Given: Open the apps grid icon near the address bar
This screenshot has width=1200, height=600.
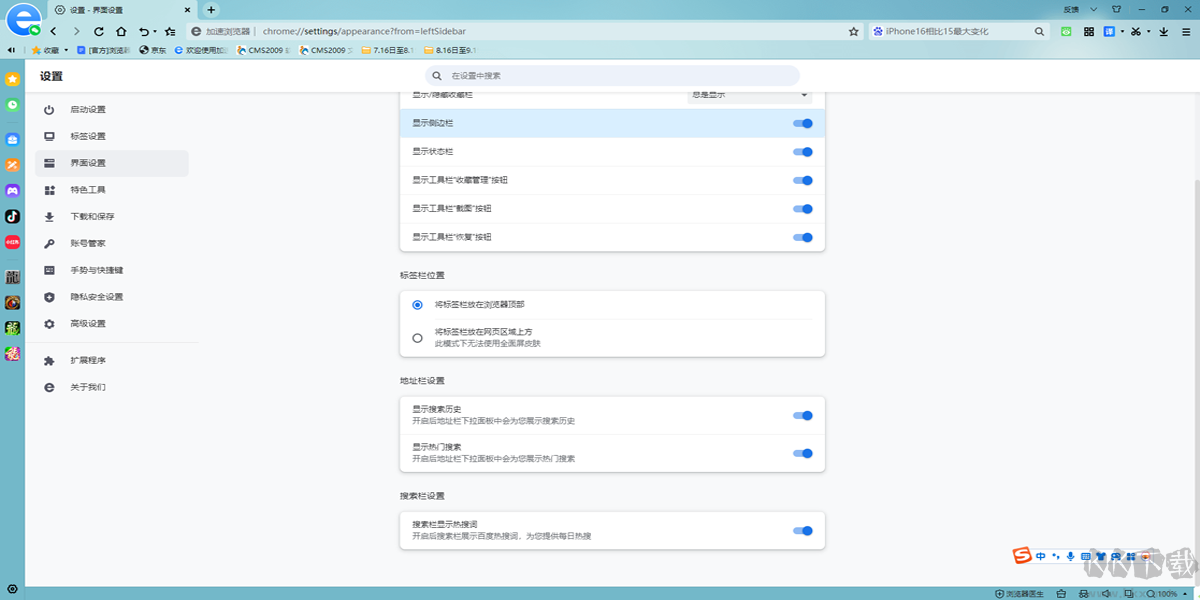Looking at the screenshot, I should click(1089, 31).
